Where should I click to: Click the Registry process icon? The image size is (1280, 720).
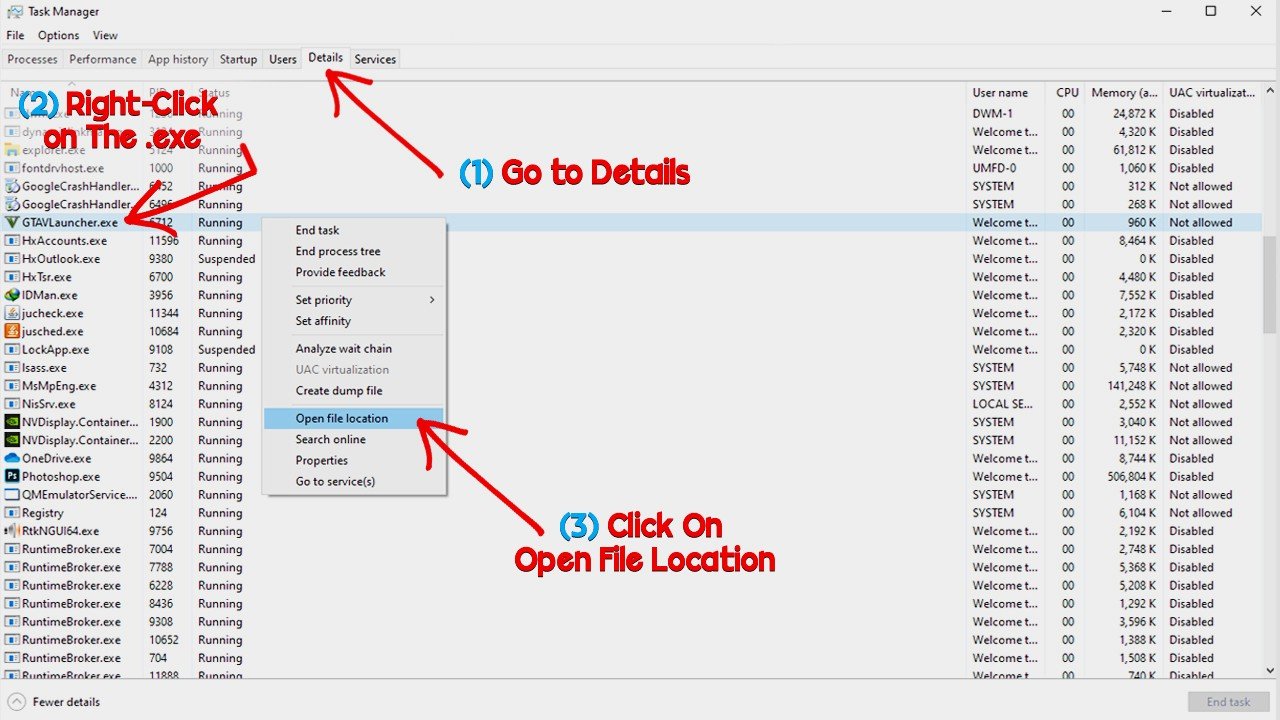point(13,513)
